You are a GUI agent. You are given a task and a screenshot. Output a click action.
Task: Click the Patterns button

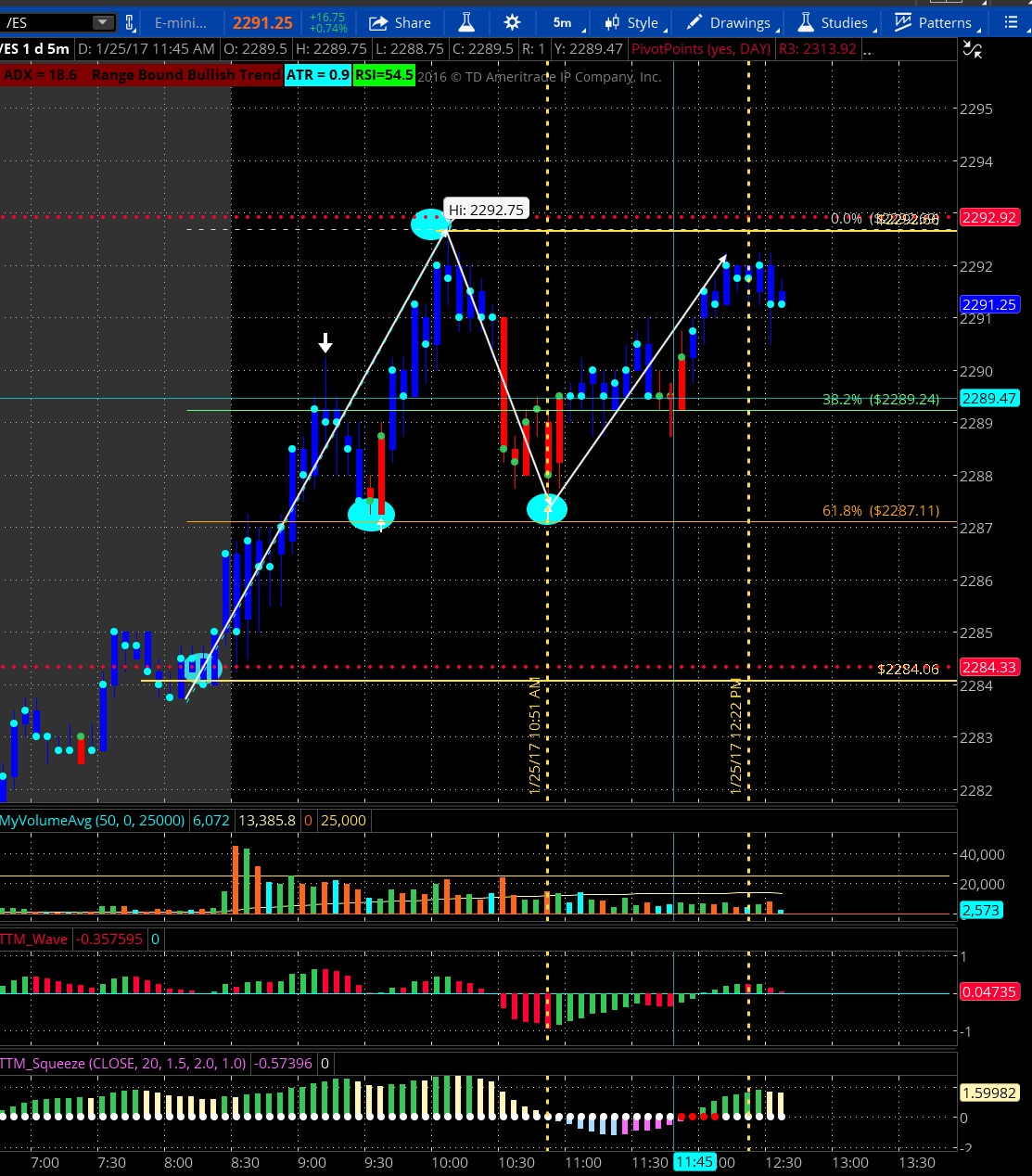coord(933,22)
